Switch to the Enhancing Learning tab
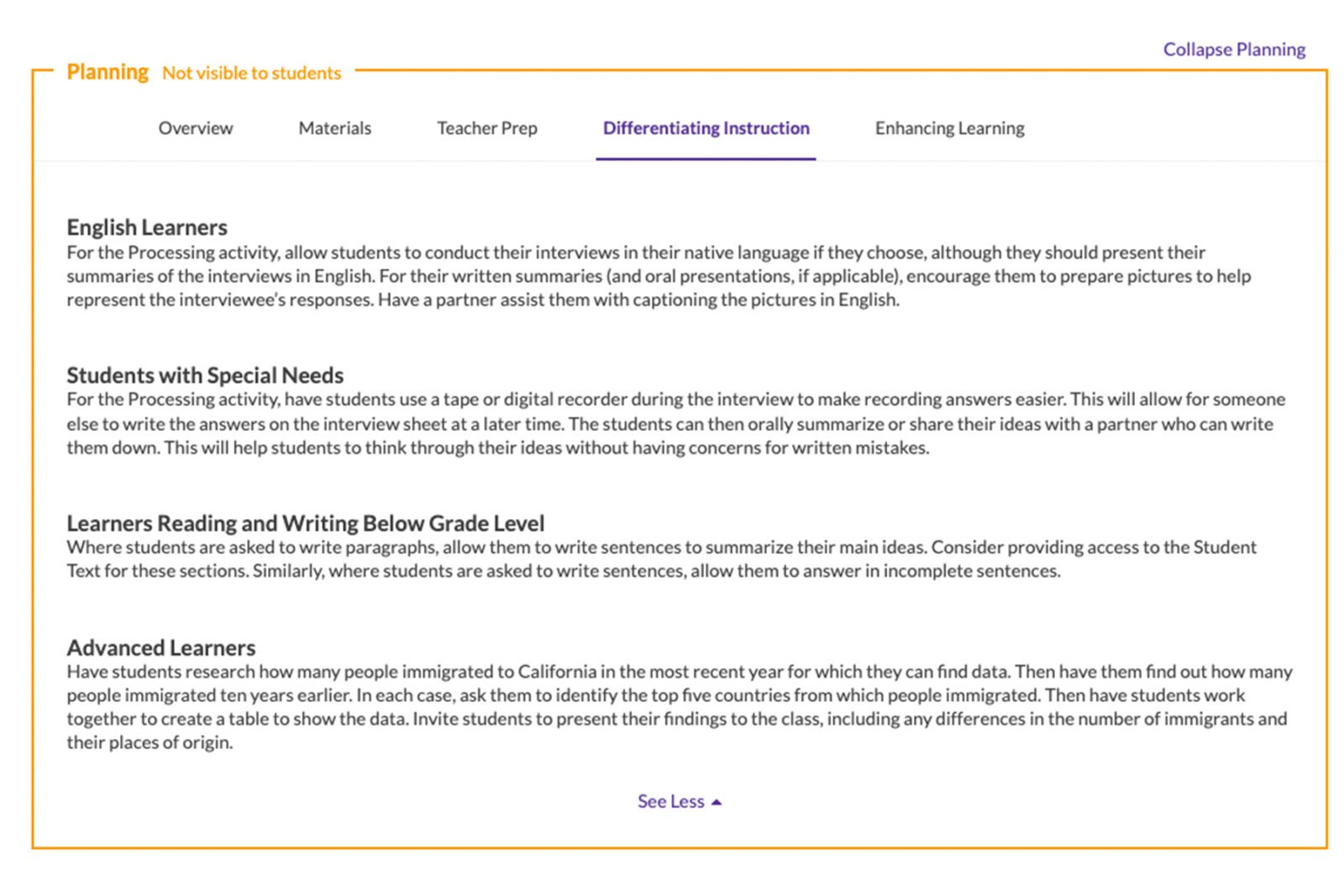 (950, 128)
